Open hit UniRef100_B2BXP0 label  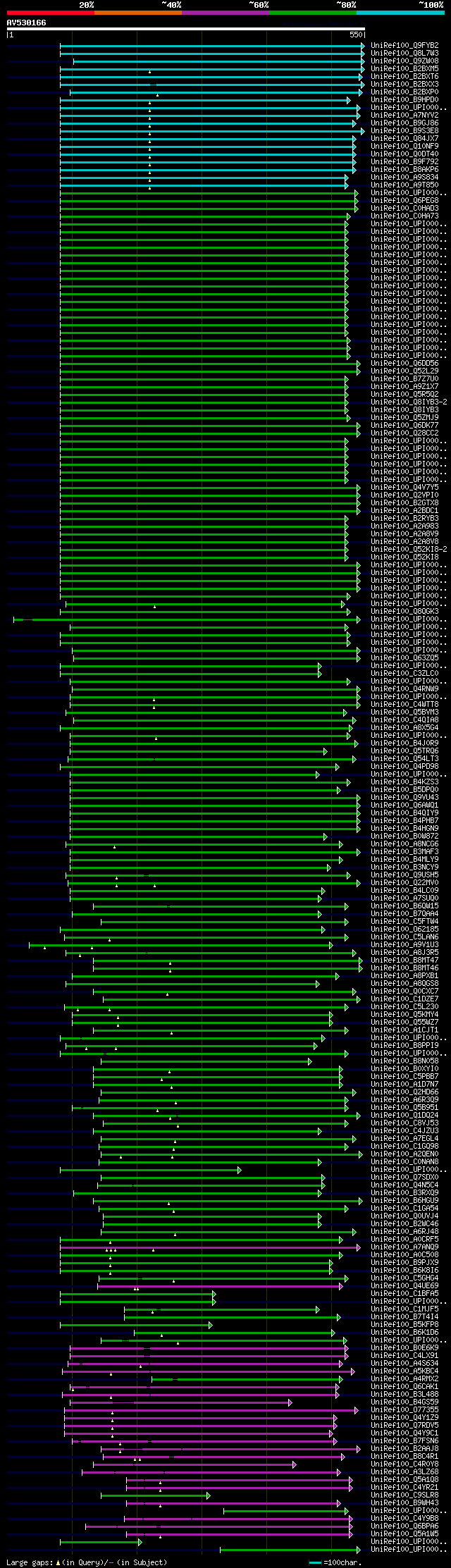[x=404, y=92]
